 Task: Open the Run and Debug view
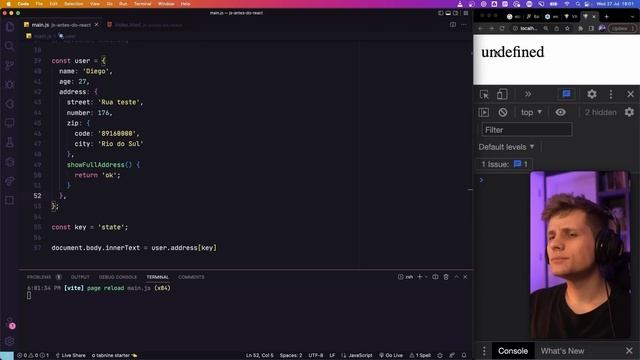pyautogui.click(x=10, y=84)
